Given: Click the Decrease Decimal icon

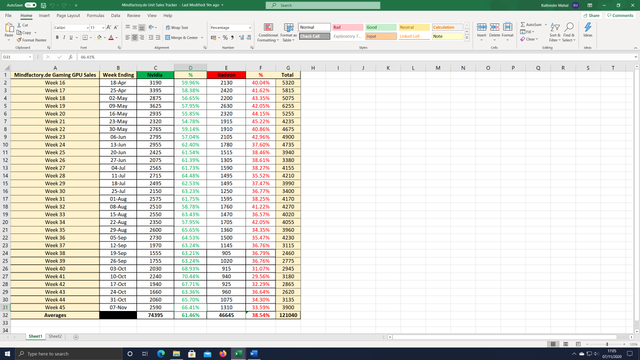Looking at the screenshot, I should point(249,38).
